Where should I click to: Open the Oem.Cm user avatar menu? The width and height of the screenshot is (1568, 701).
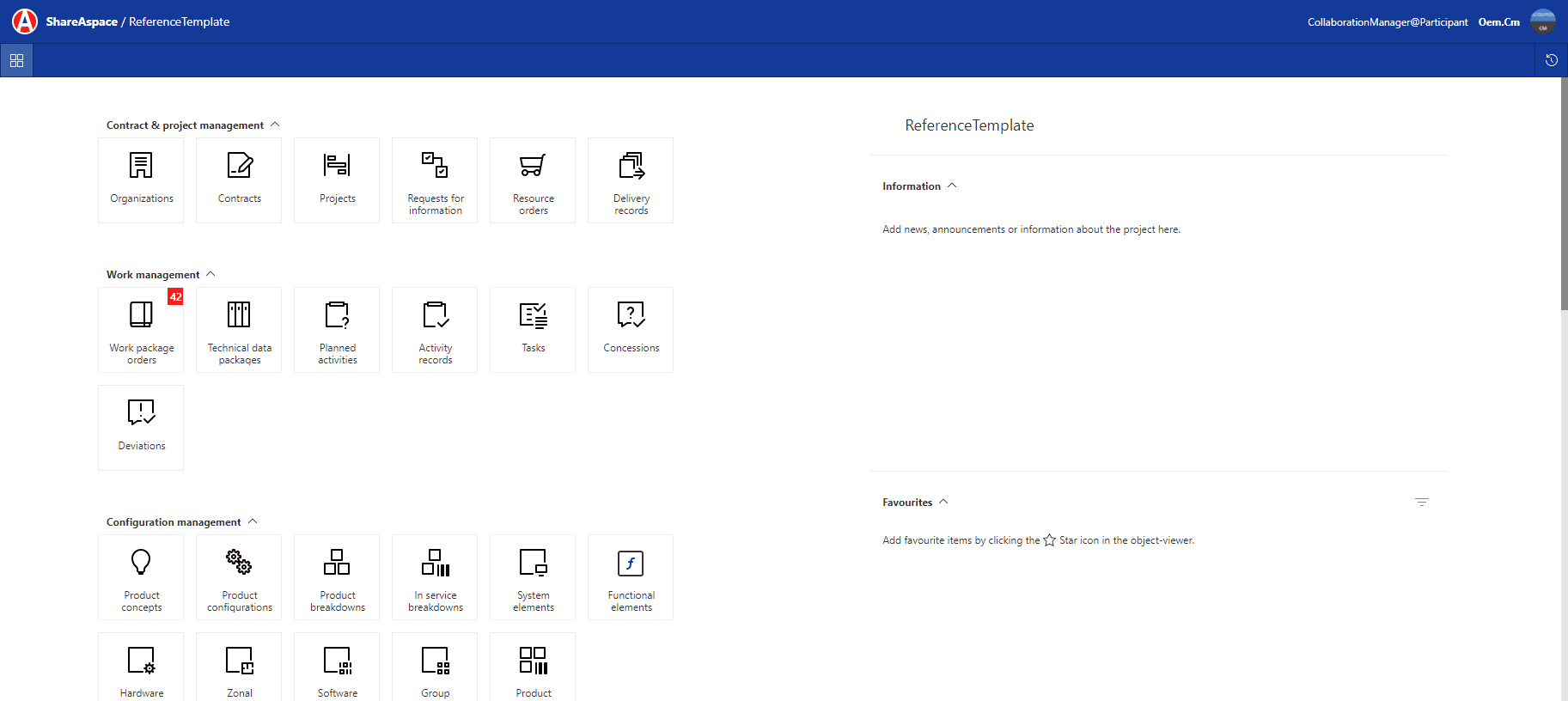click(1542, 21)
